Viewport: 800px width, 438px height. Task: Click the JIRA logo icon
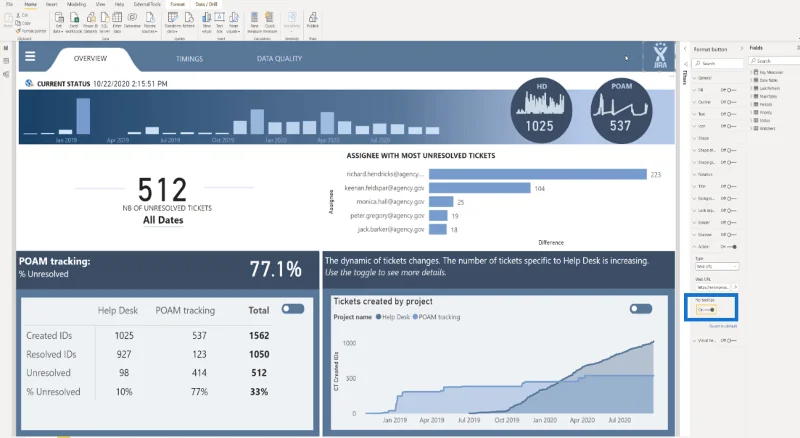[x=660, y=56]
